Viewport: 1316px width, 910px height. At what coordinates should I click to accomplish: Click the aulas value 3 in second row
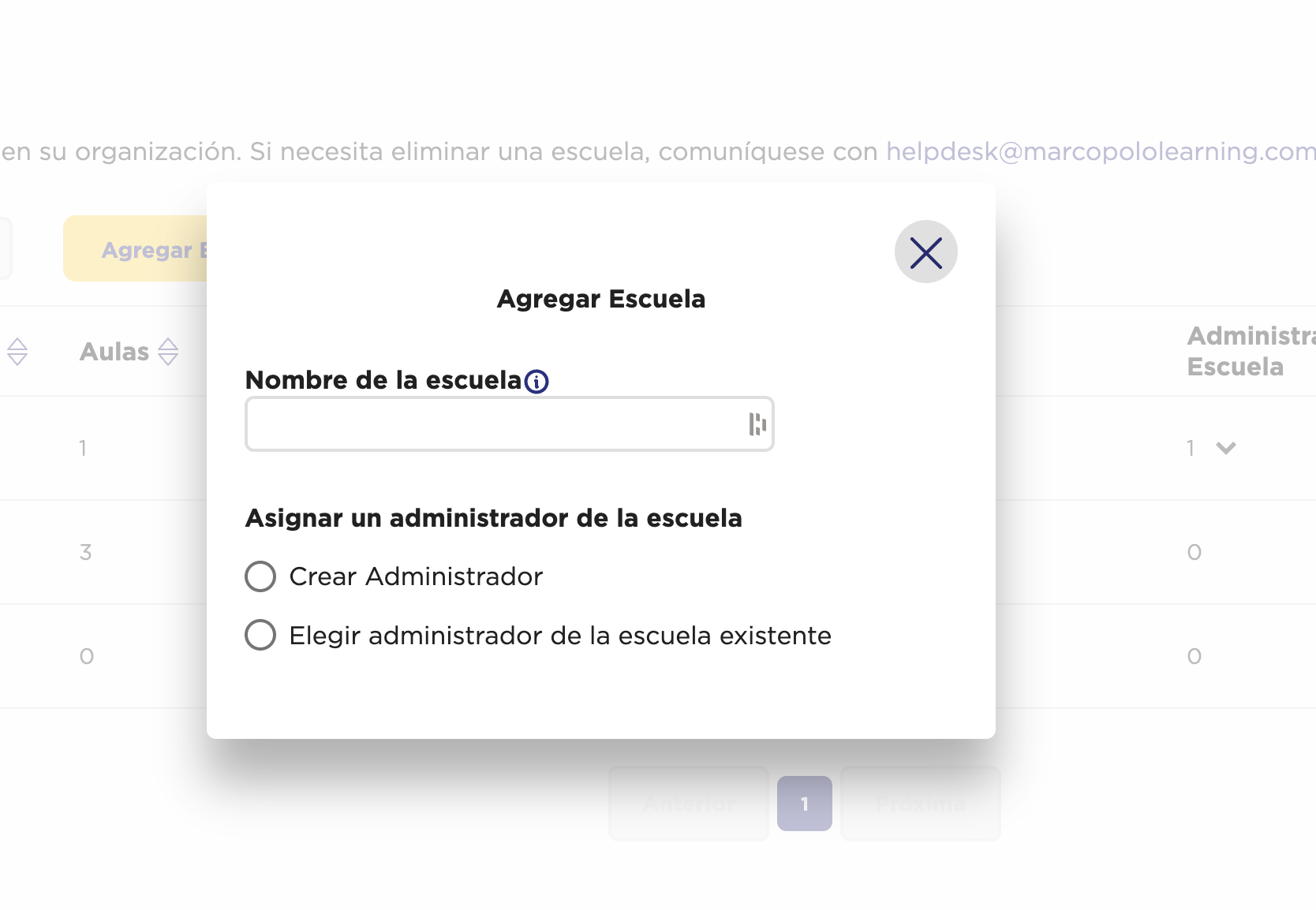85,552
